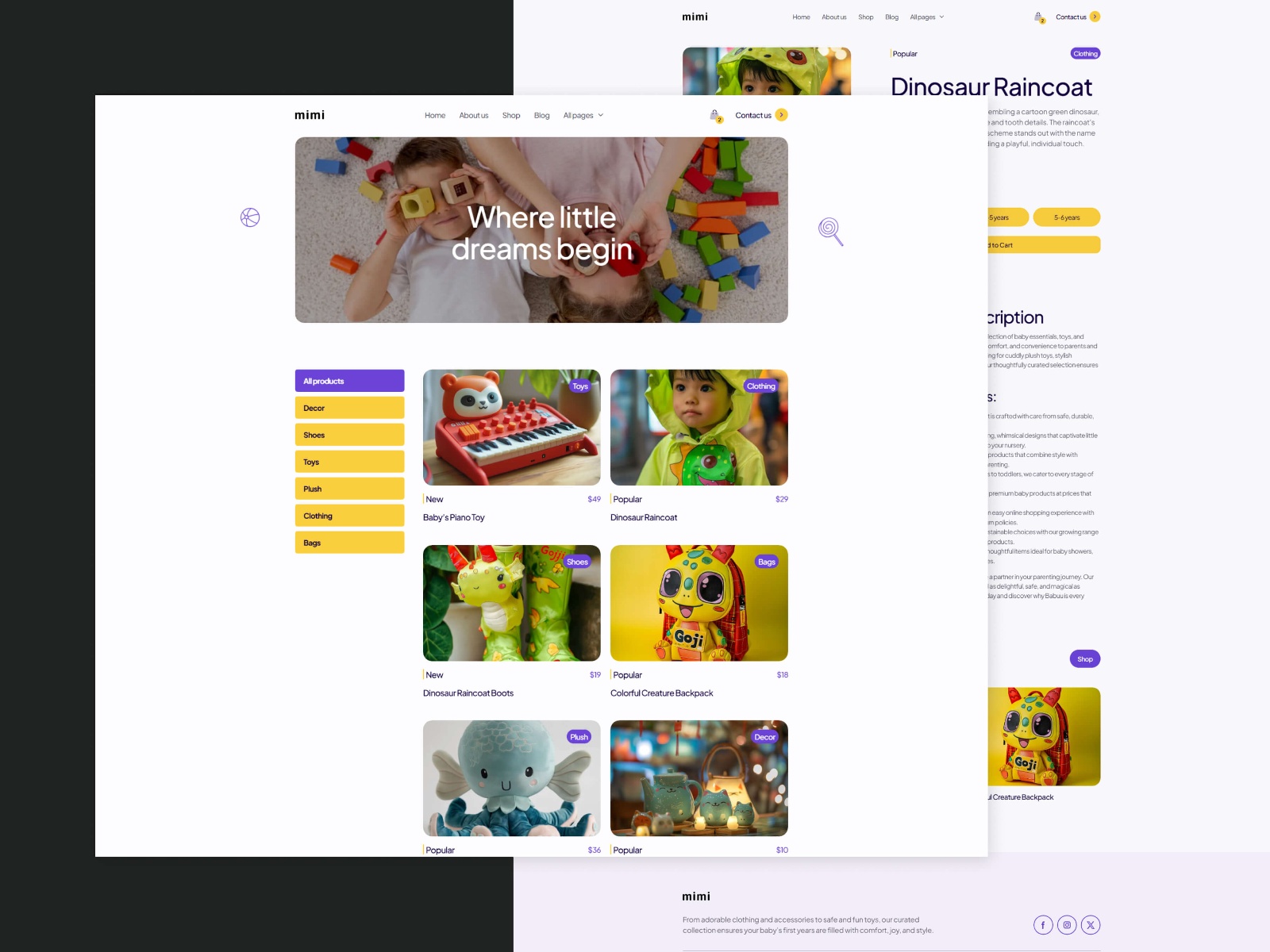Open the cart icon on the top page header
The height and width of the screenshot is (952, 1270).
coord(1039,17)
